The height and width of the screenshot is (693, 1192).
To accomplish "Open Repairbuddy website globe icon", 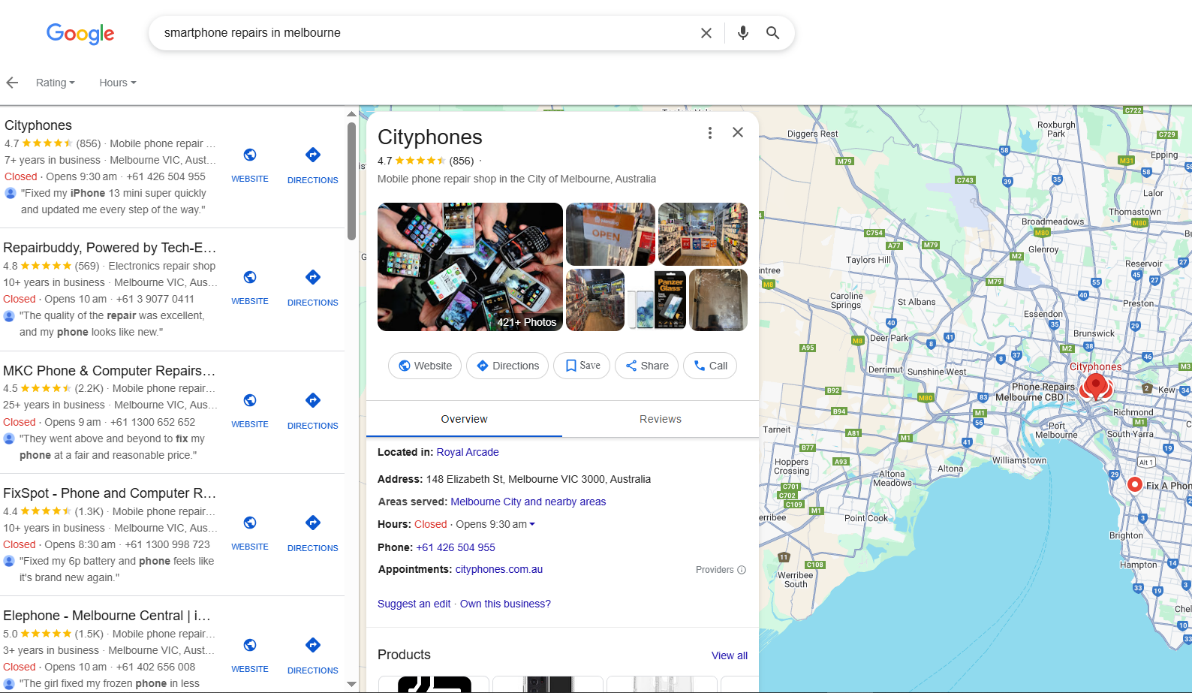I will (249, 277).
